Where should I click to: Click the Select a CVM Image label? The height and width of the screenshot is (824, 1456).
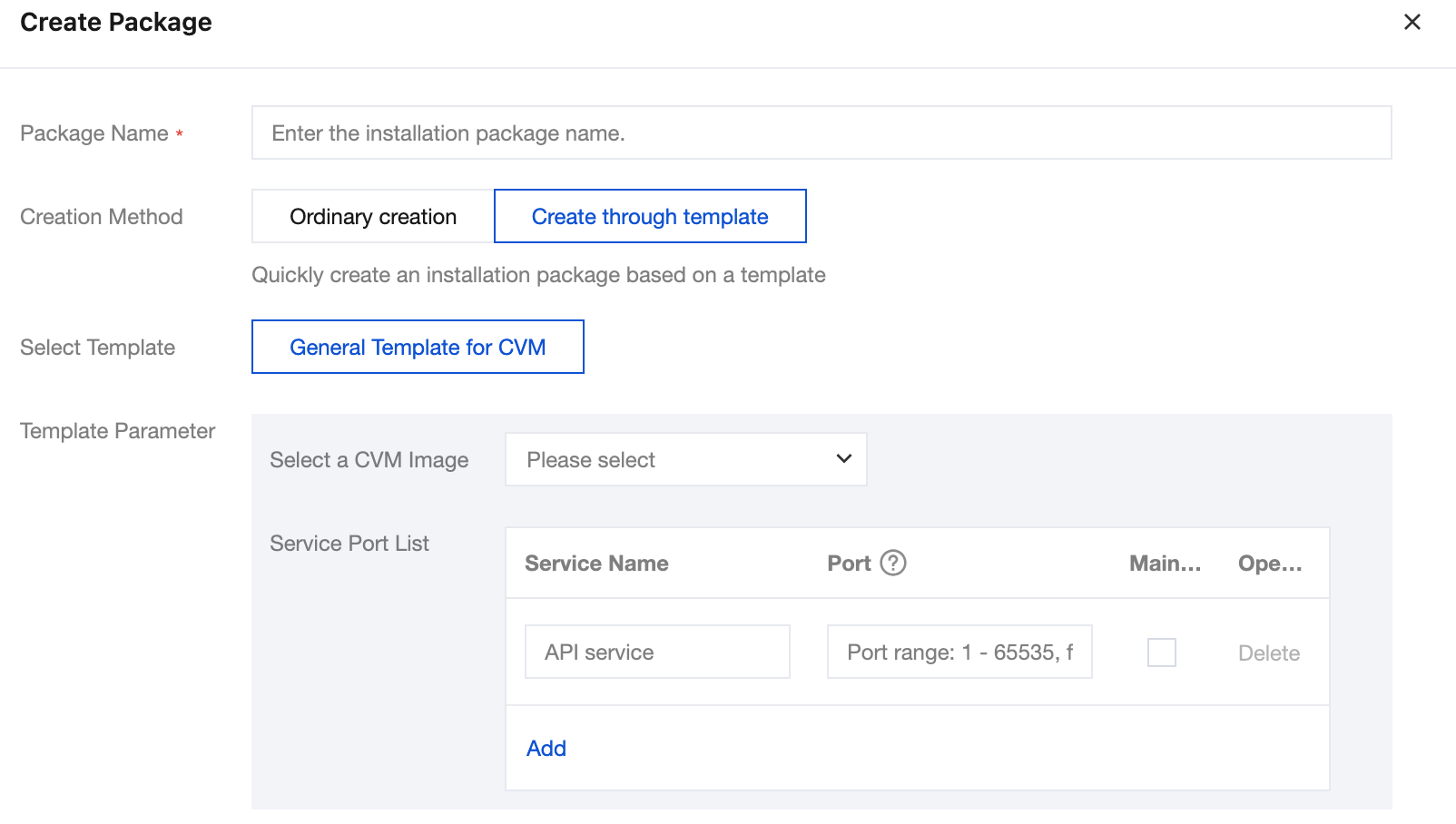369,460
